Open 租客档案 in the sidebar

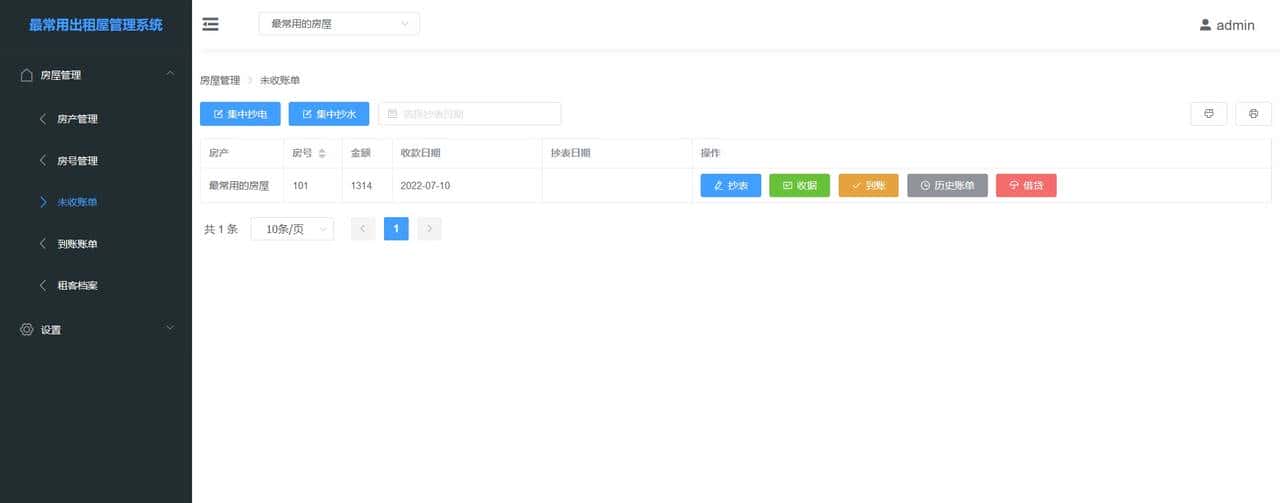click(96, 286)
